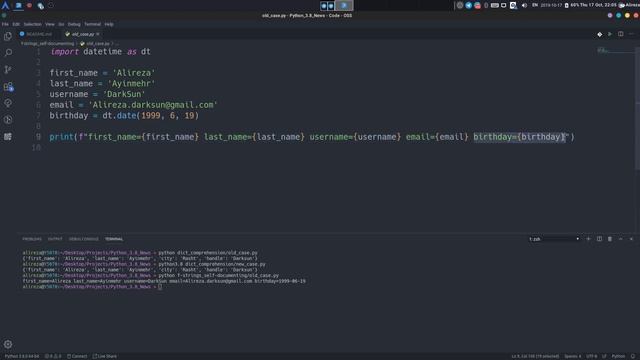Click the import datetime line
Image resolution: width=640 pixels, height=360 pixels.
click(x=100, y=52)
